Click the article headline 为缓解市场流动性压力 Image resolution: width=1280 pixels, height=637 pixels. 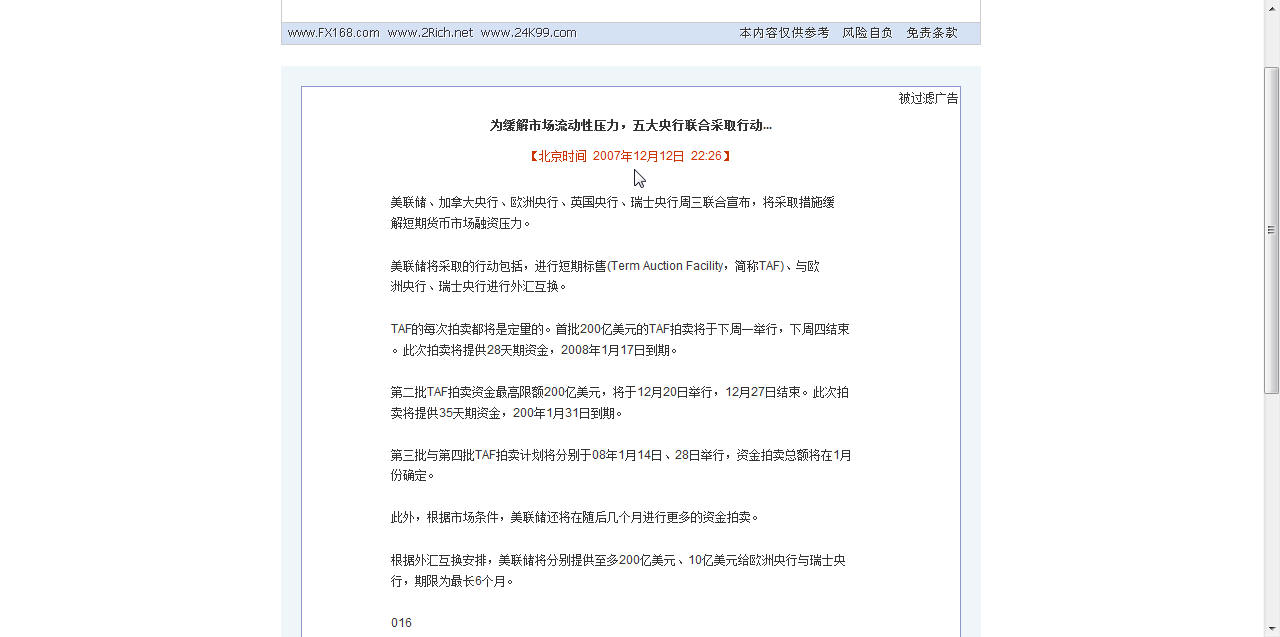point(631,125)
